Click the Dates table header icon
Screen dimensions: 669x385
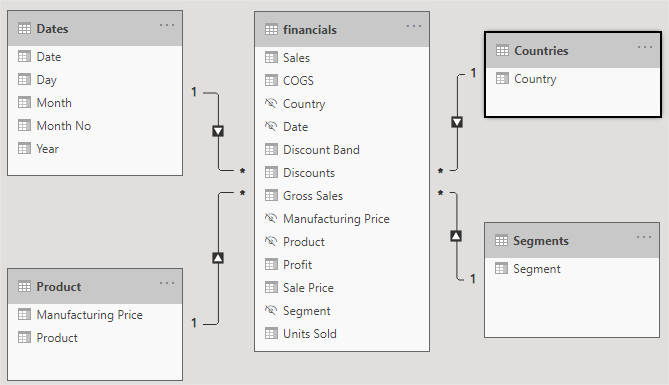(x=24, y=29)
